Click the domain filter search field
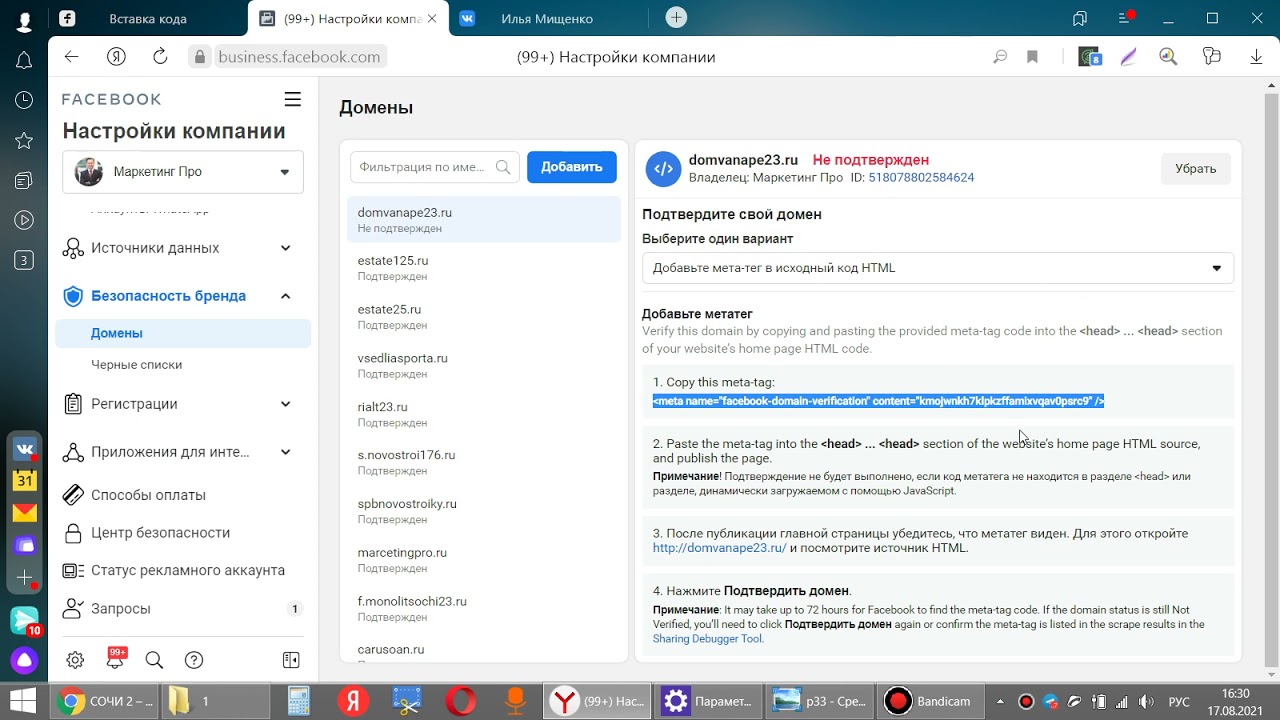Screen dimensions: 1280x720 [421, 167]
